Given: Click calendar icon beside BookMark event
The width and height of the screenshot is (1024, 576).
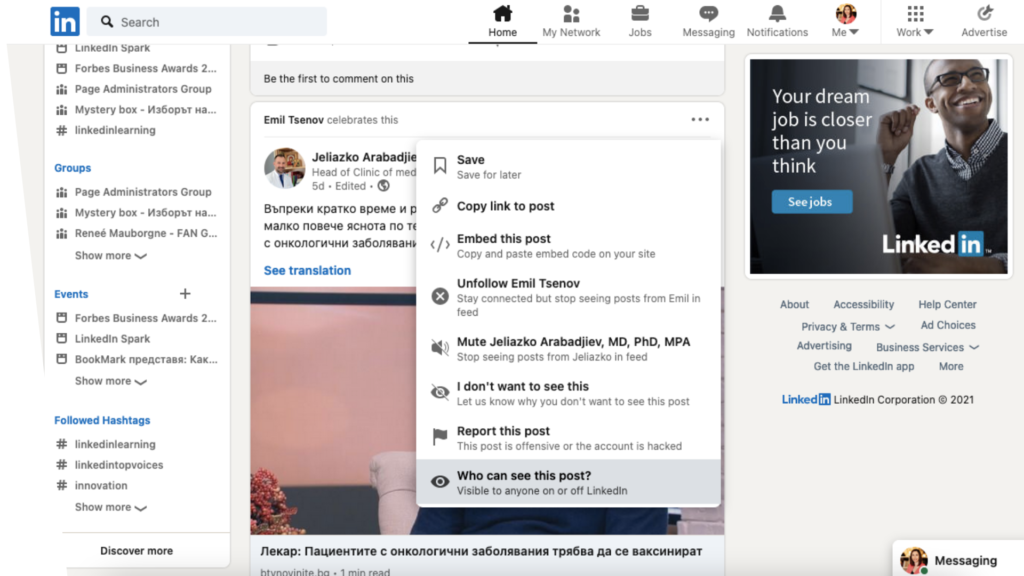Looking at the screenshot, I should [x=61, y=359].
